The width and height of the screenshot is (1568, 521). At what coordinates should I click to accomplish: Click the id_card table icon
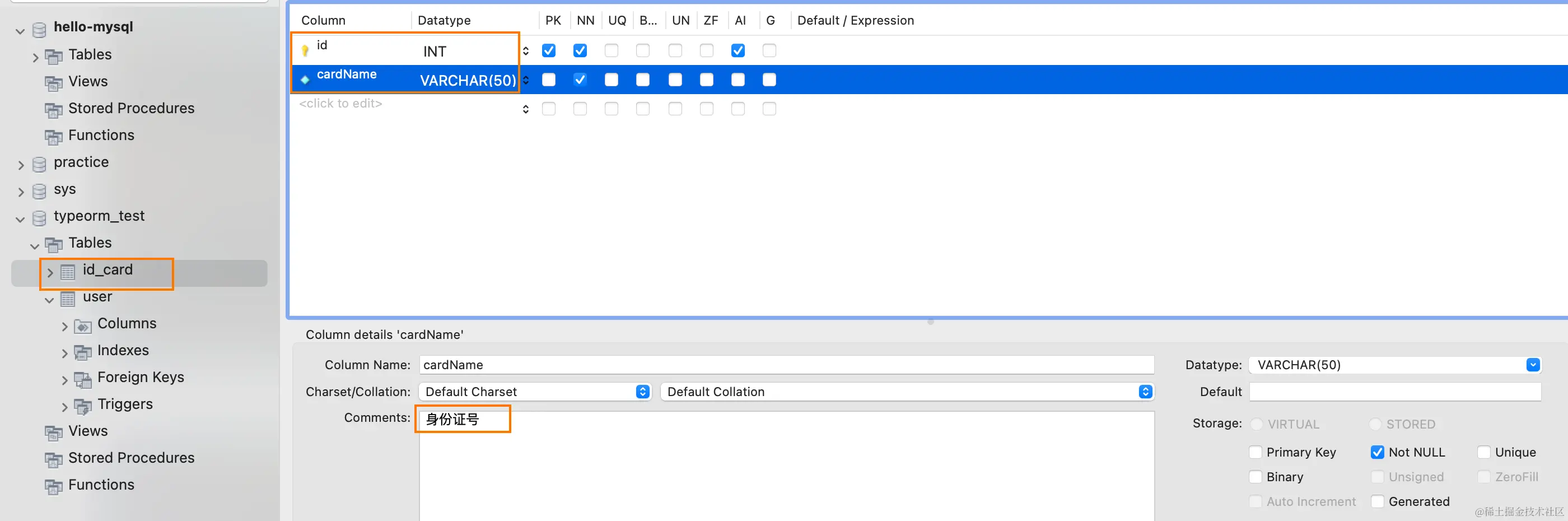click(68, 272)
